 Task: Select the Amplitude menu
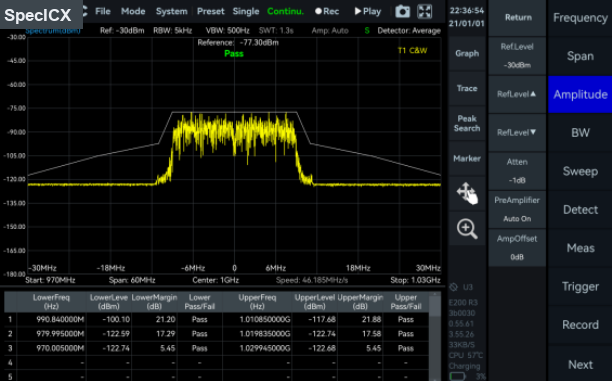(580, 94)
